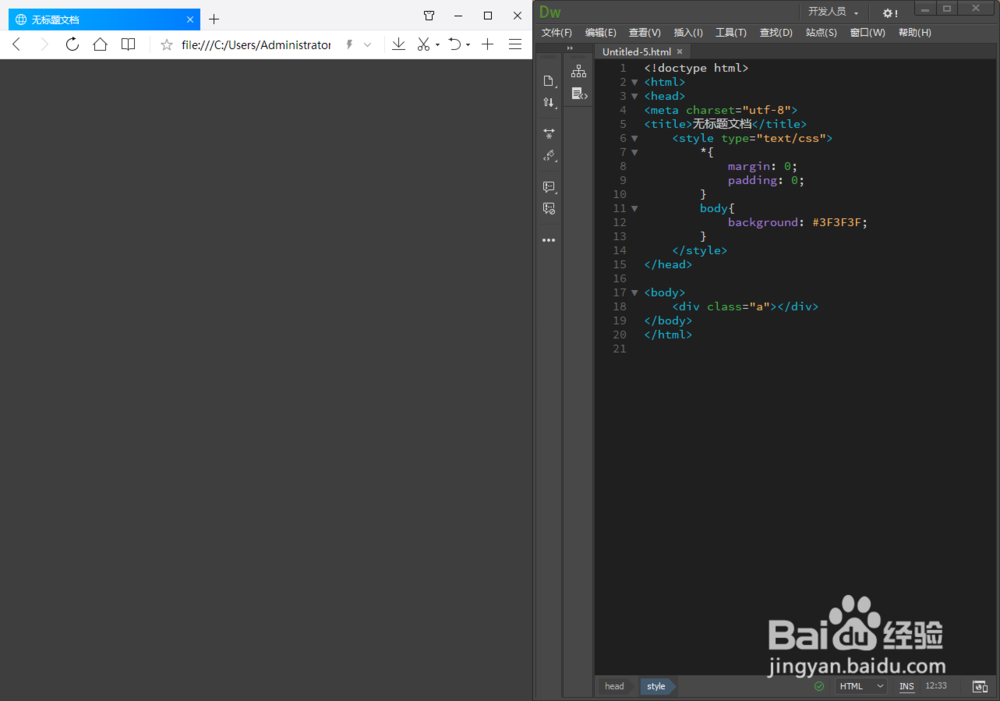1000x701 pixels.
Task: Collapse the style block on line 6
Action: (635, 138)
